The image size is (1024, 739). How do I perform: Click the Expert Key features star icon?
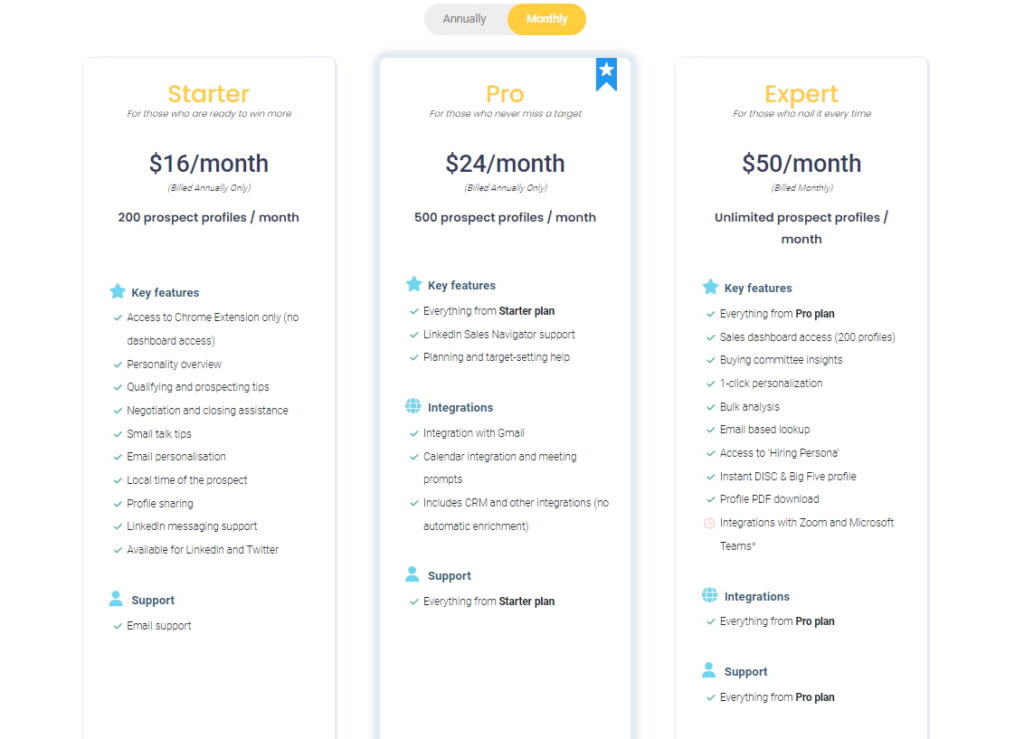[710, 287]
